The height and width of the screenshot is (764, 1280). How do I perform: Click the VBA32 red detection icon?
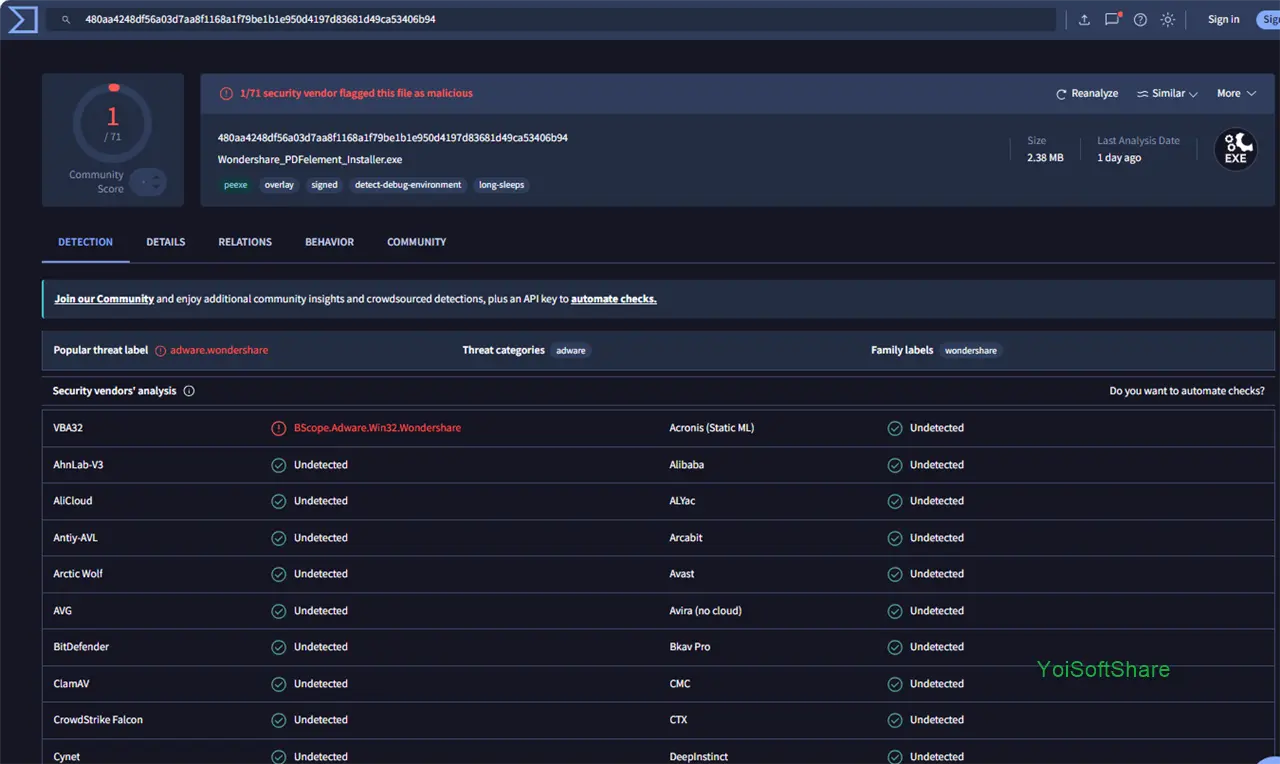click(x=279, y=428)
